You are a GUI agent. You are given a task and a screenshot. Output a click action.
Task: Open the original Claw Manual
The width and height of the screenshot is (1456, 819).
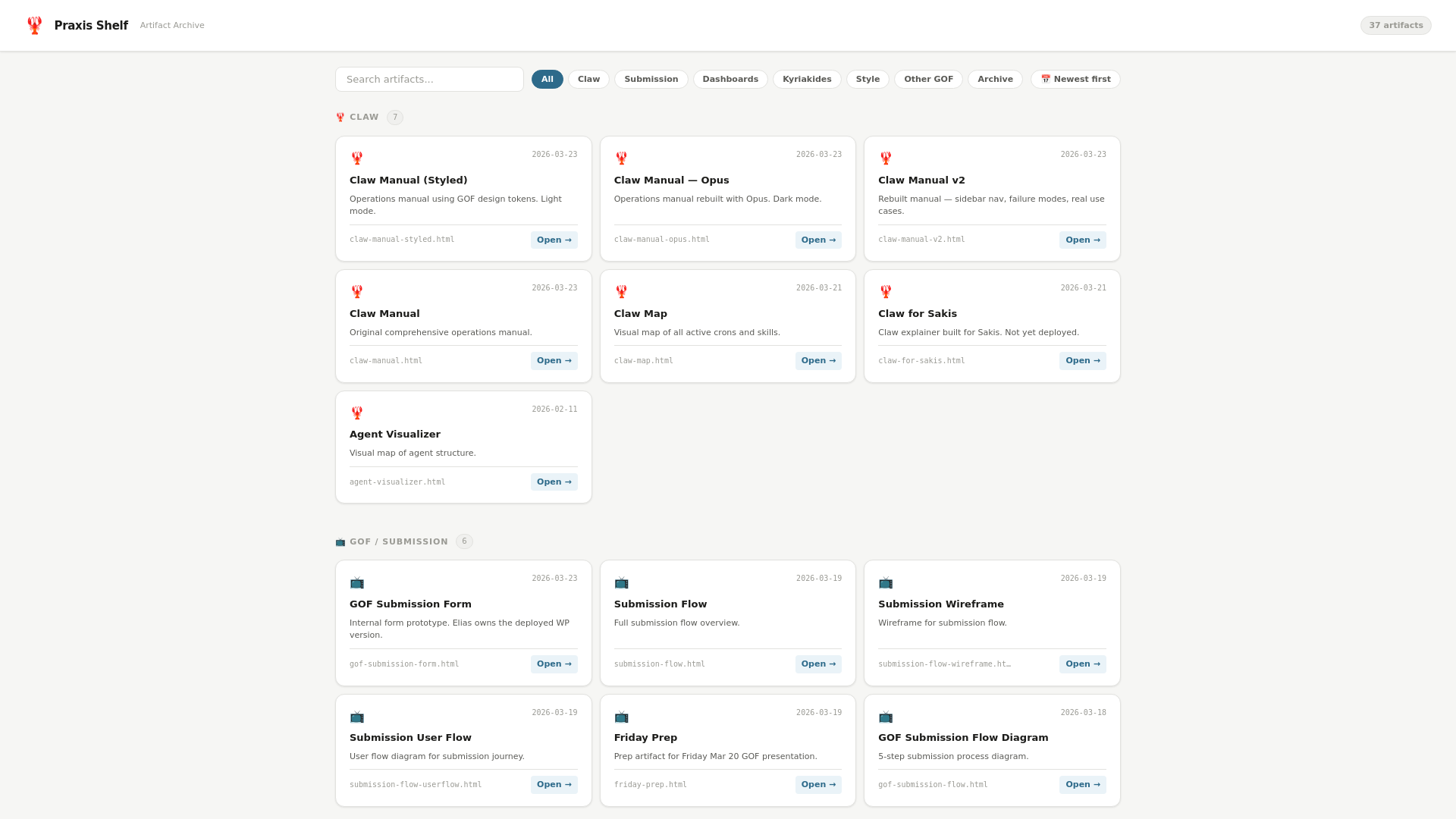click(x=554, y=361)
